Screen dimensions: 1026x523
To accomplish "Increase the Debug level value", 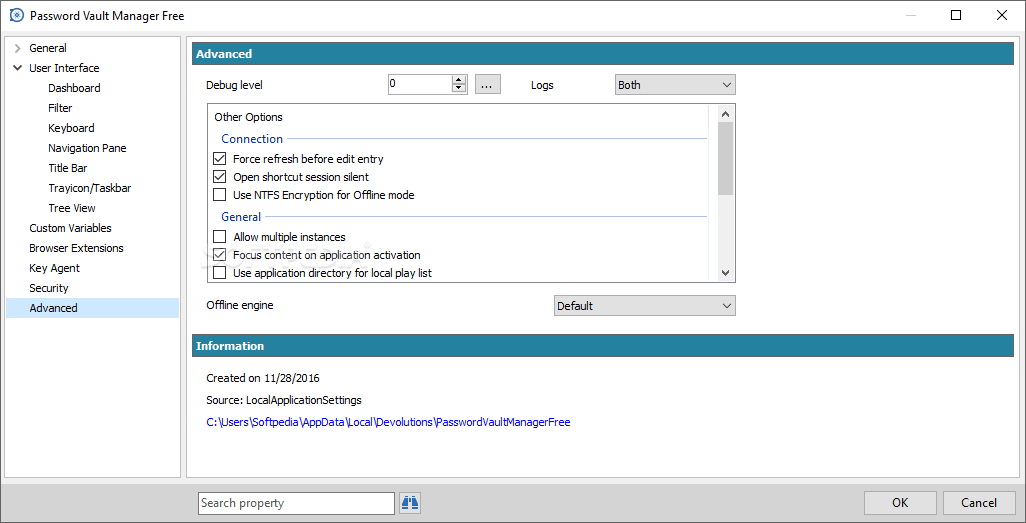I will (x=459, y=80).
